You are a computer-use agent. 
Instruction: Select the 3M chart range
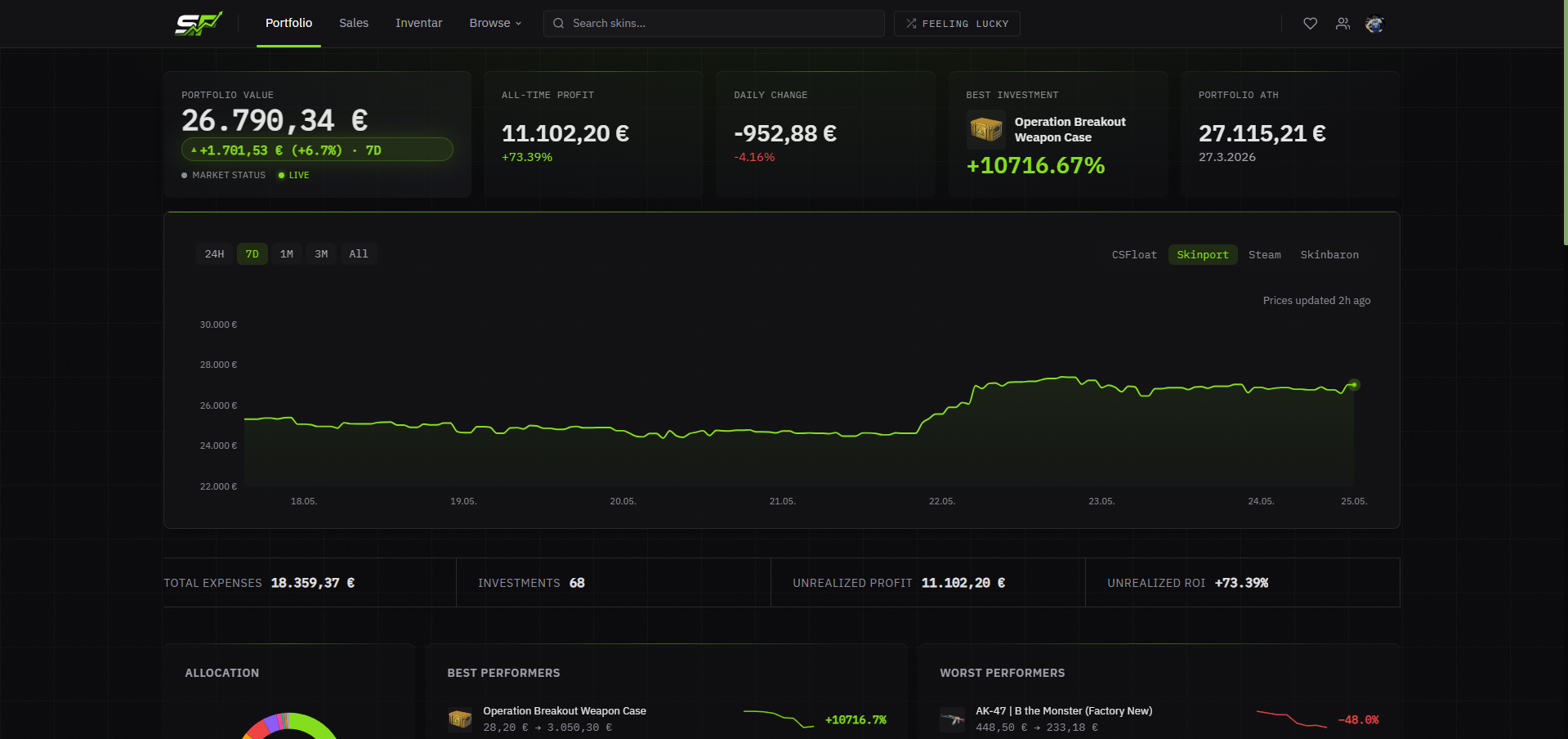pos(321,254)
